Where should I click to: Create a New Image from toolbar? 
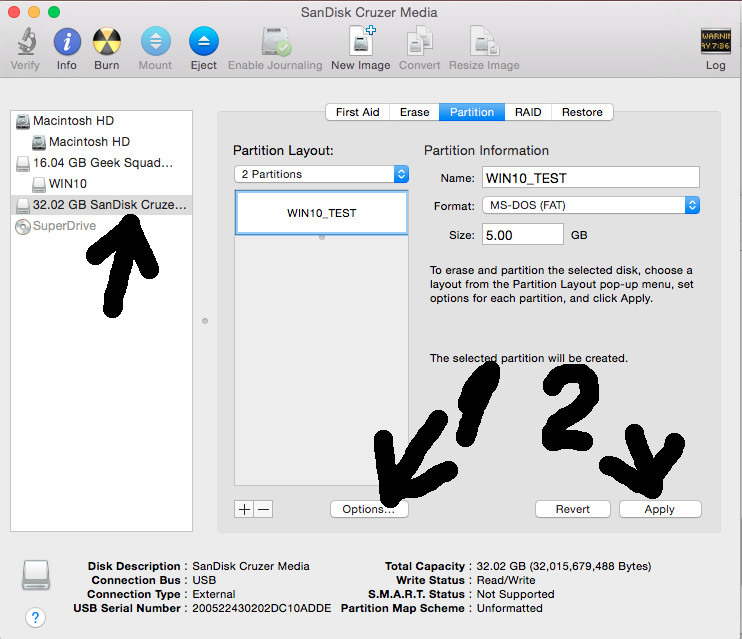(362, 41)
